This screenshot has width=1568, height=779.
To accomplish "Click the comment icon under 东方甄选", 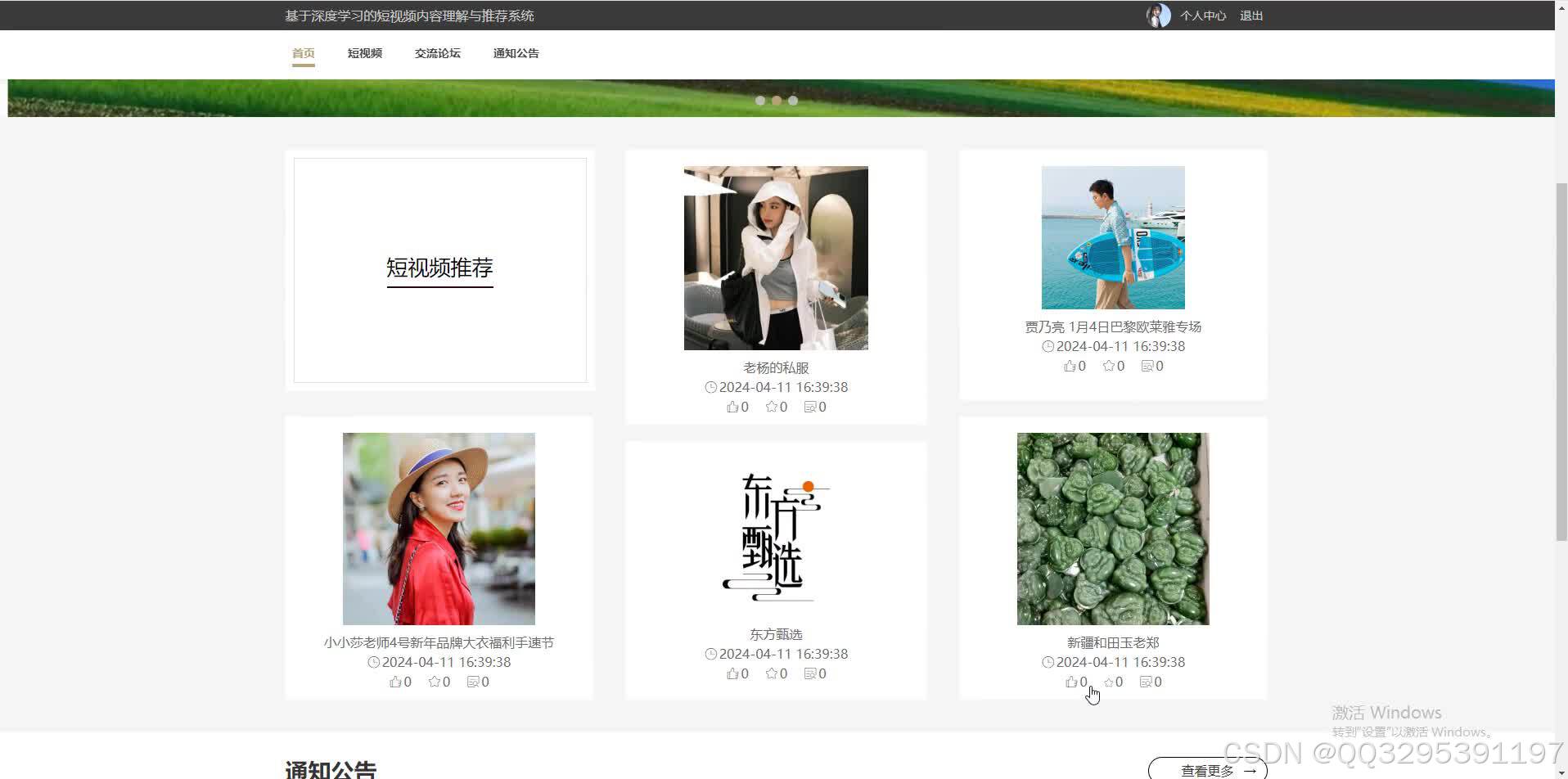I will point(810,673).
